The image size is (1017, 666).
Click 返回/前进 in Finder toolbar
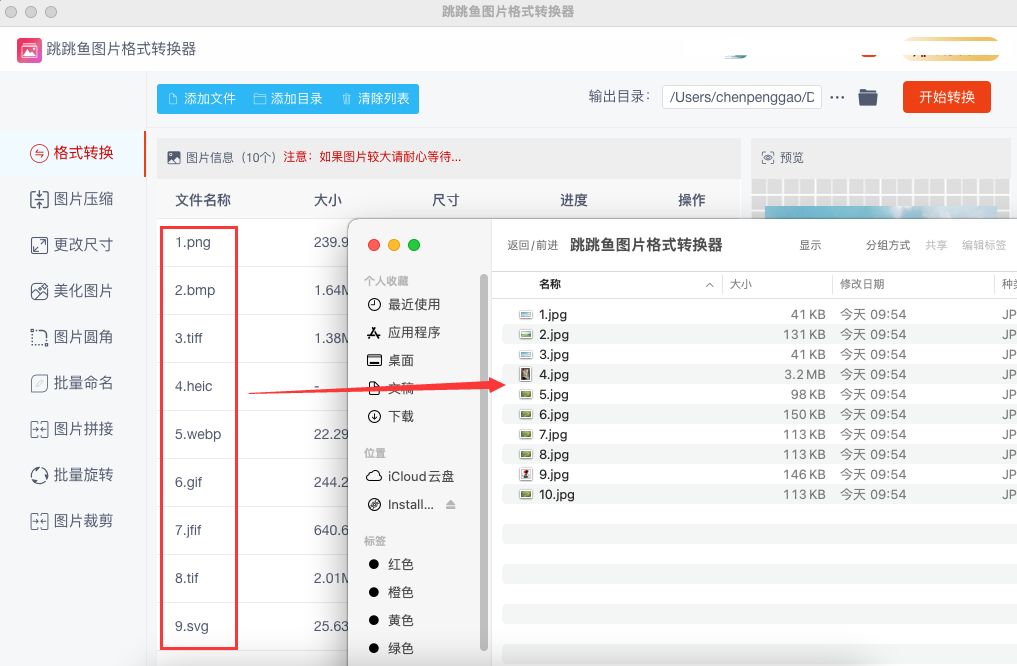pyautogui.click(x=532, y=245)
